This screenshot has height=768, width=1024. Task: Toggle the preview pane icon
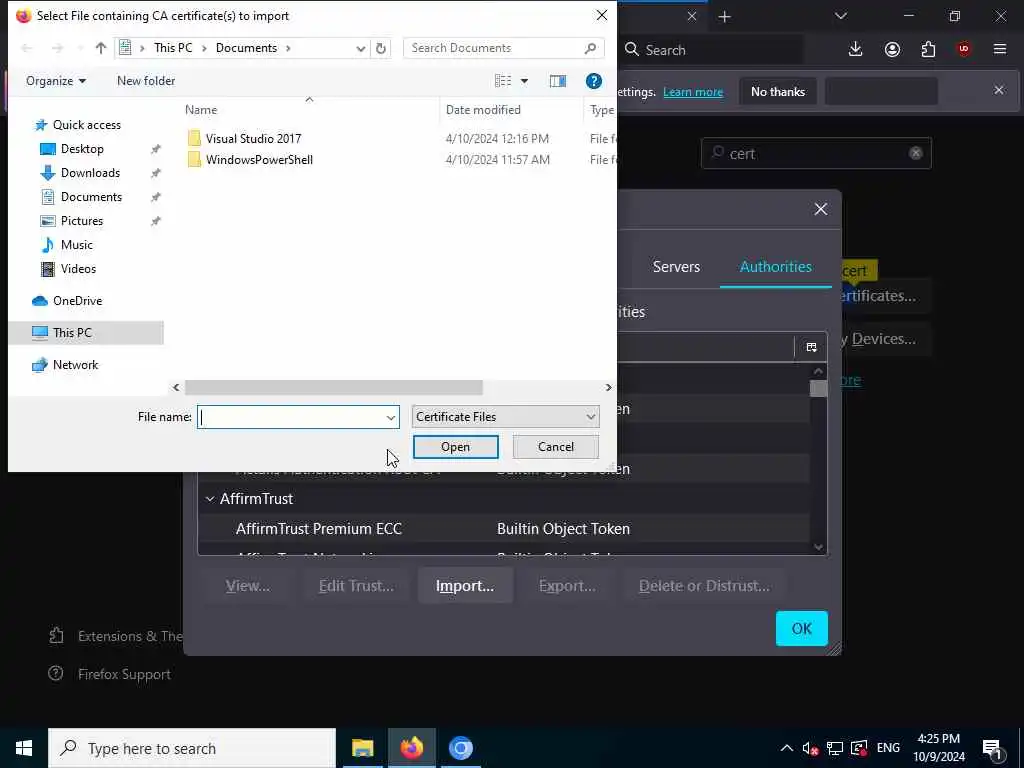tap(558, 80)
